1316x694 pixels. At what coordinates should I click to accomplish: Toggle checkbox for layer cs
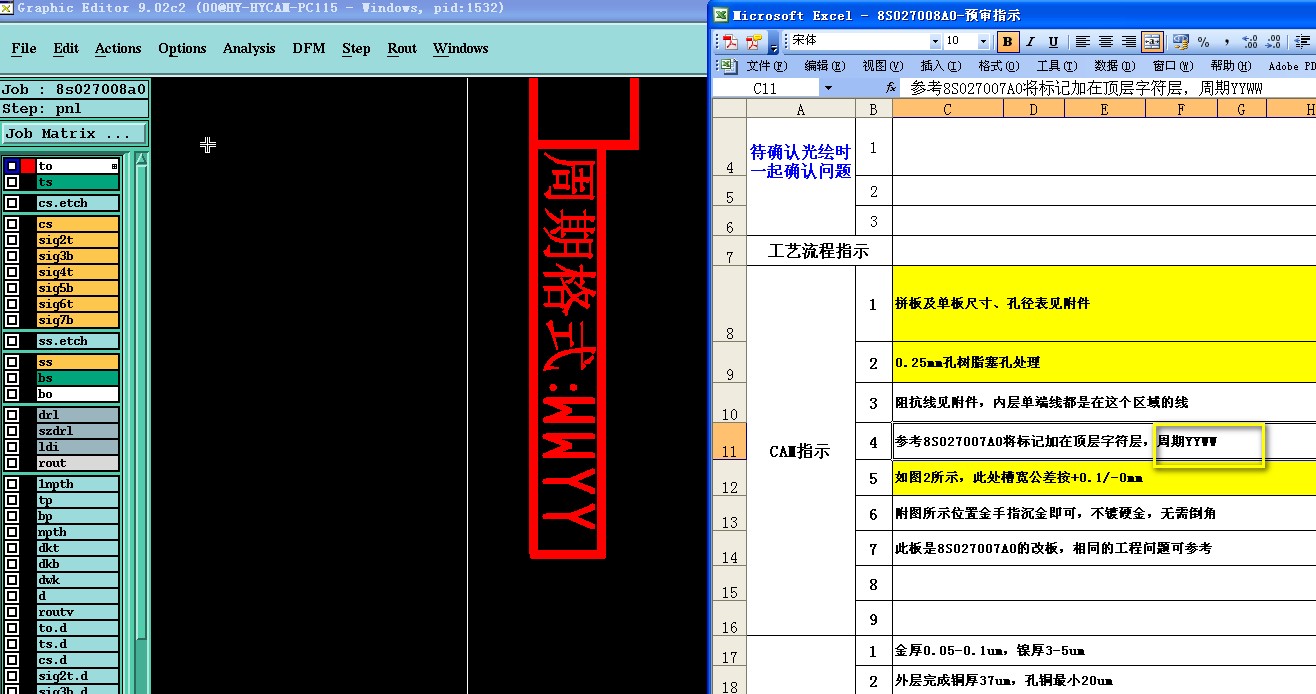(12, 224)
